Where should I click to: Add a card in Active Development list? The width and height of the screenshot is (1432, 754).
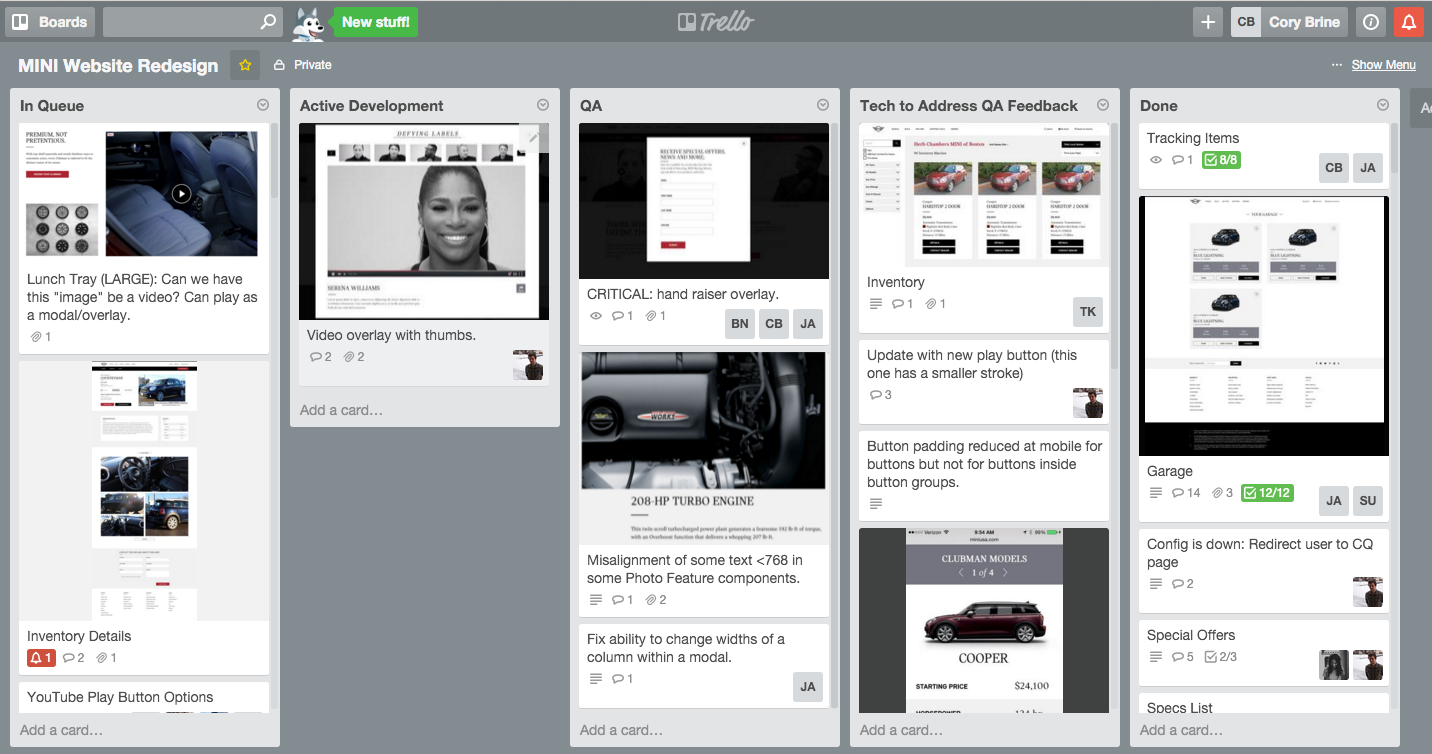point(341,410)
